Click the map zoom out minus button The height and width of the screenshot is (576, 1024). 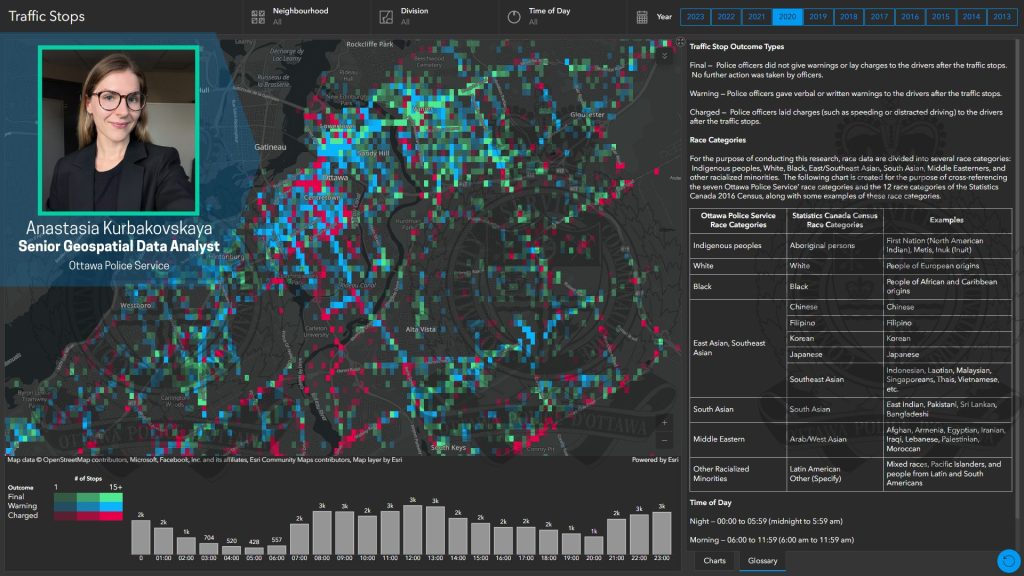coord(665,440)
